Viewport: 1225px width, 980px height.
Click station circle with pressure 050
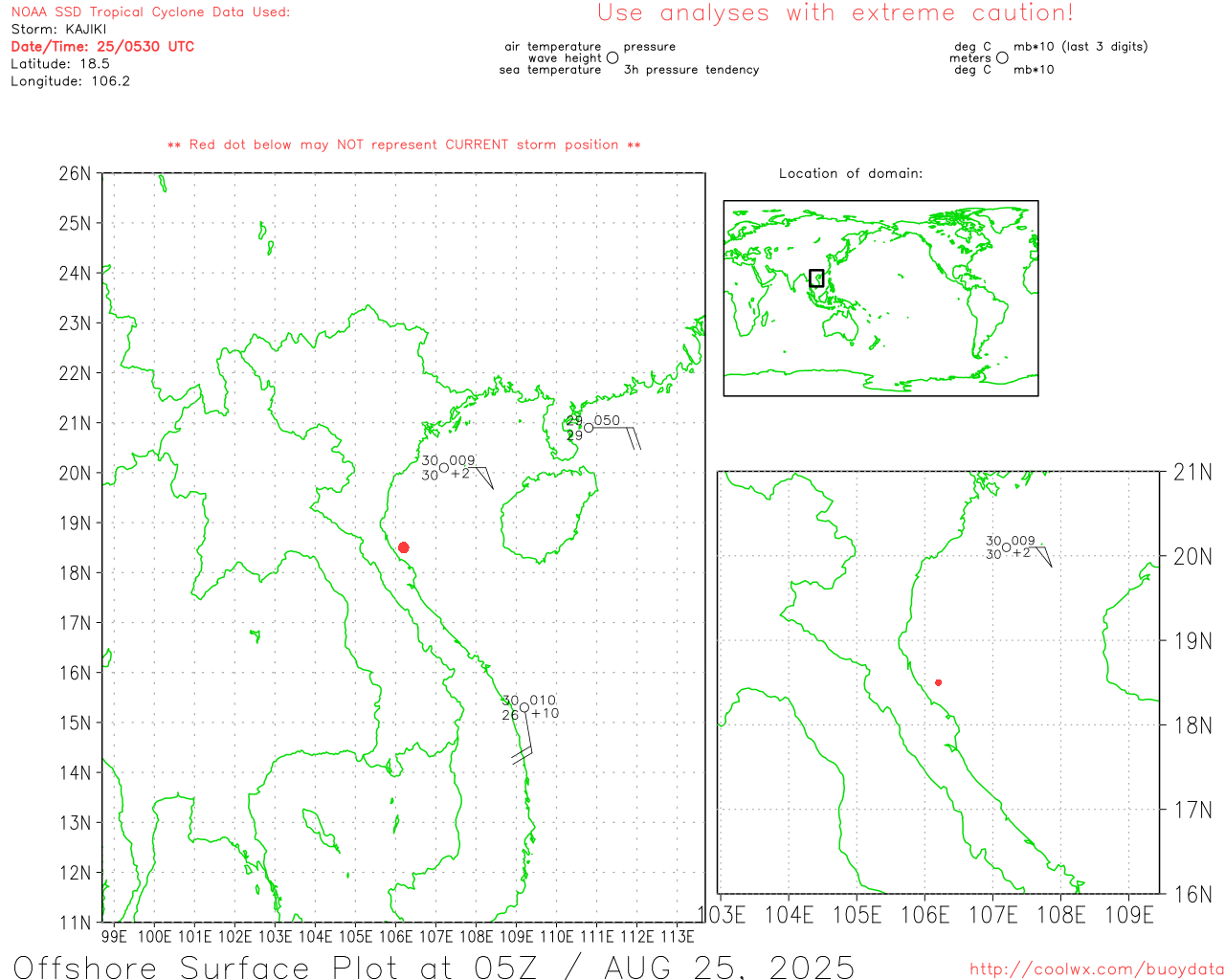point(589,428)
